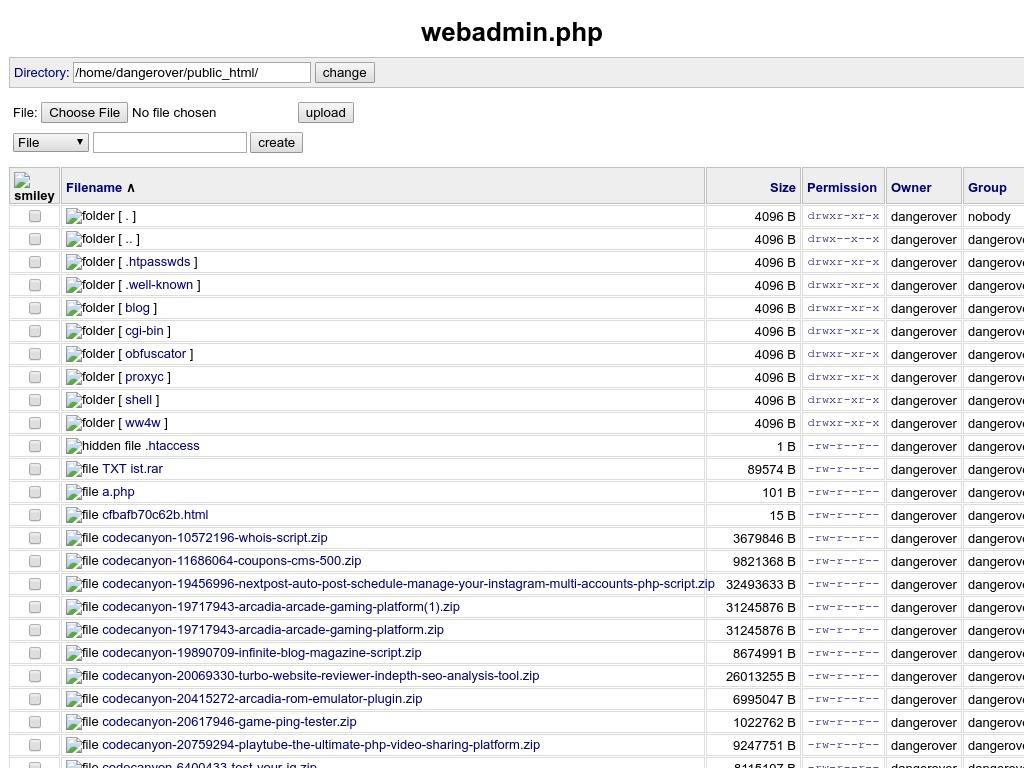
Task: Check the box for the shell folder
Action: (35, 400)
